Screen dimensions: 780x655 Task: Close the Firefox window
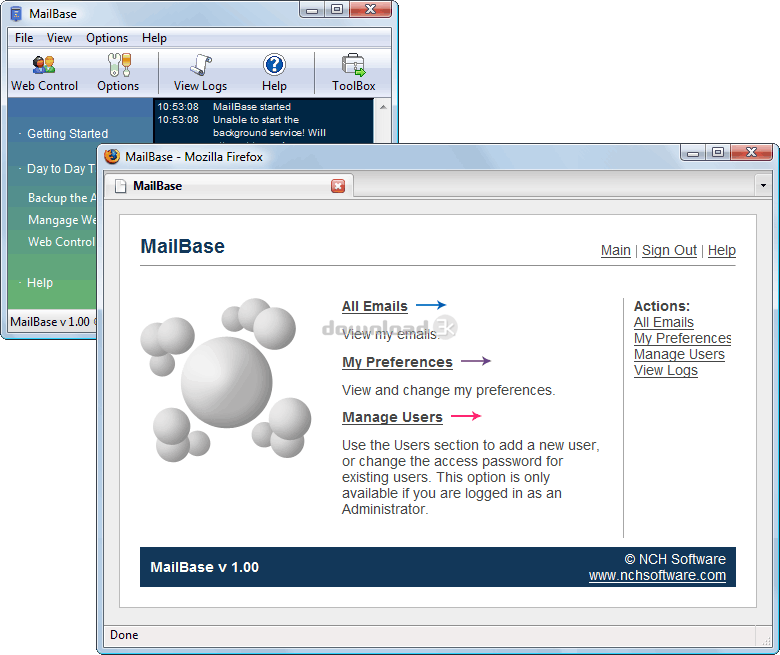(x=751, y=153)
